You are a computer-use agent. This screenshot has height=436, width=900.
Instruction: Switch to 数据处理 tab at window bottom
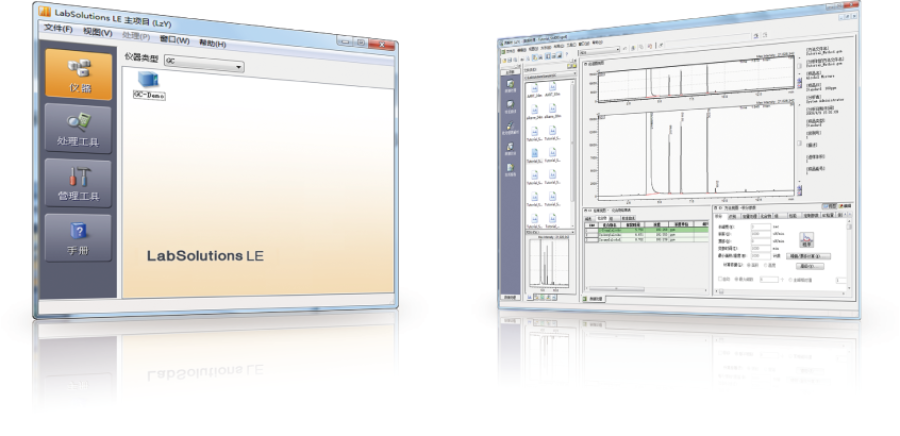click(x=593, y=299)
